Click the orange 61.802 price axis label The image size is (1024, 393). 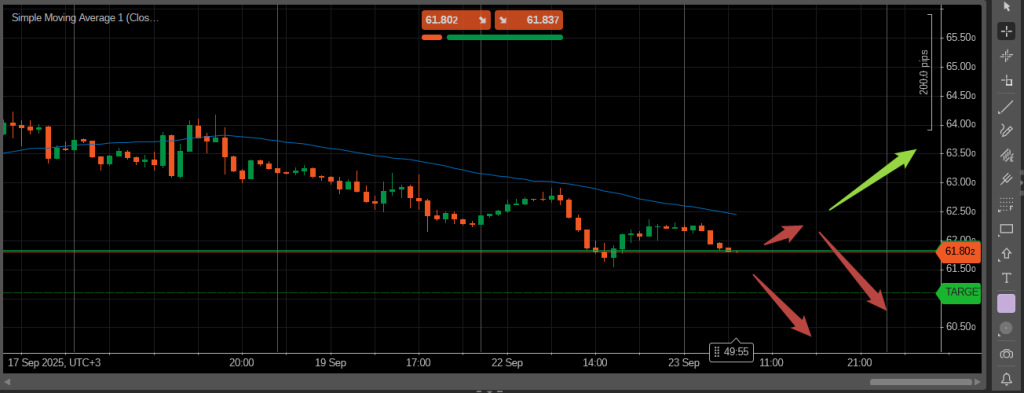pos(958,251)
